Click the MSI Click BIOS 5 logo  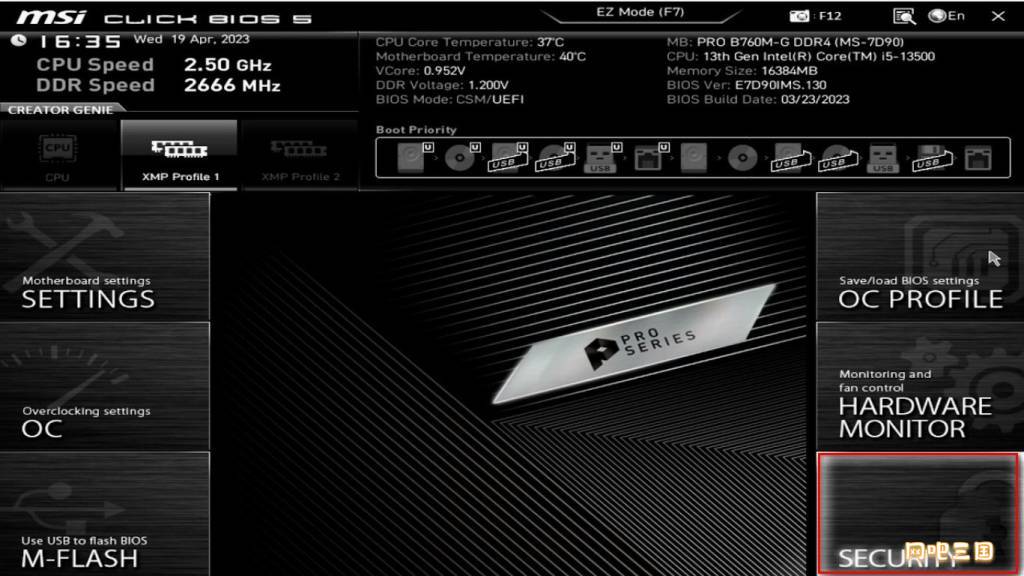click(164, 17)
